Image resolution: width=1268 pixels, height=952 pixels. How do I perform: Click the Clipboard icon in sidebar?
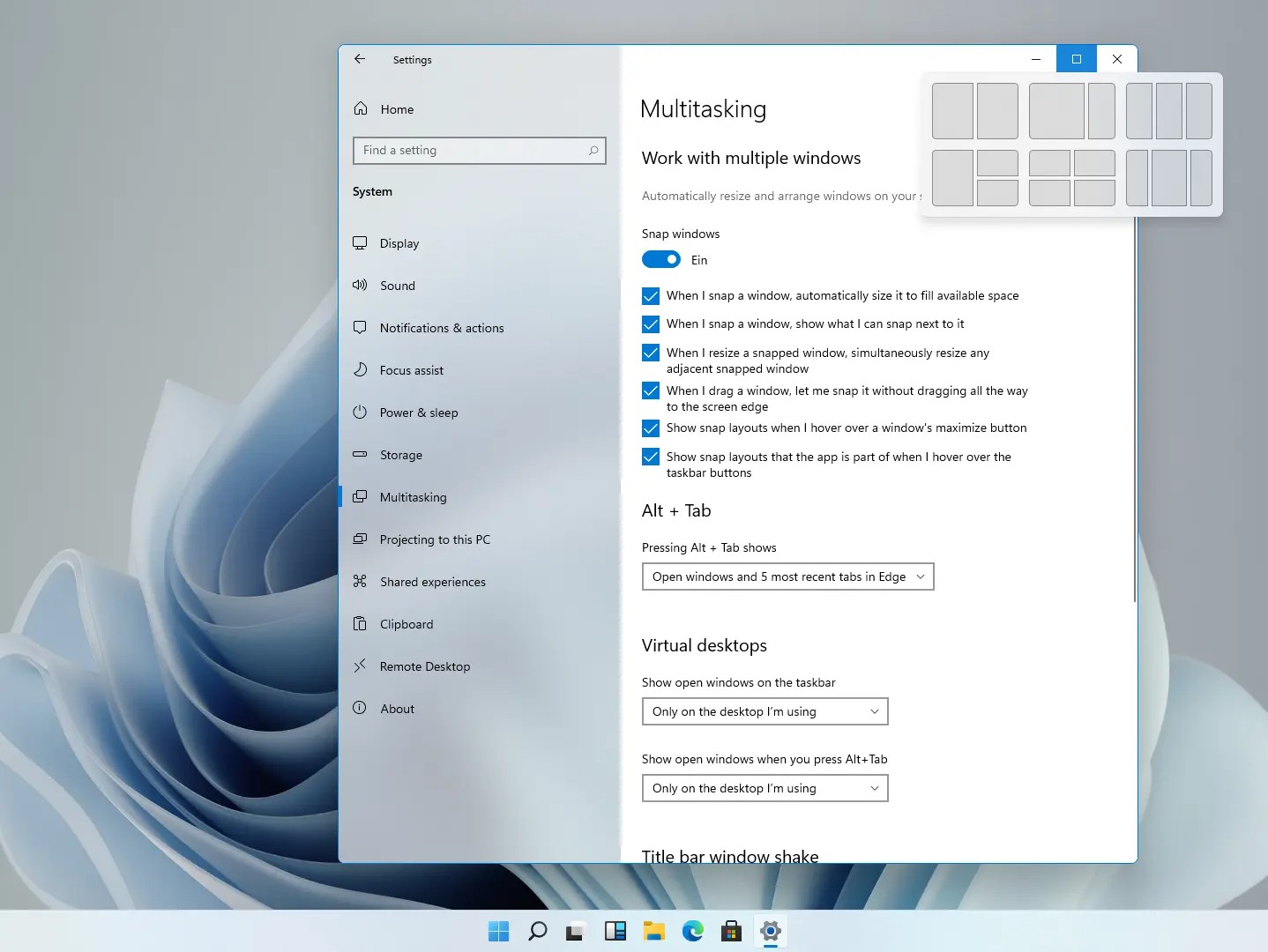tap(360, 624)
